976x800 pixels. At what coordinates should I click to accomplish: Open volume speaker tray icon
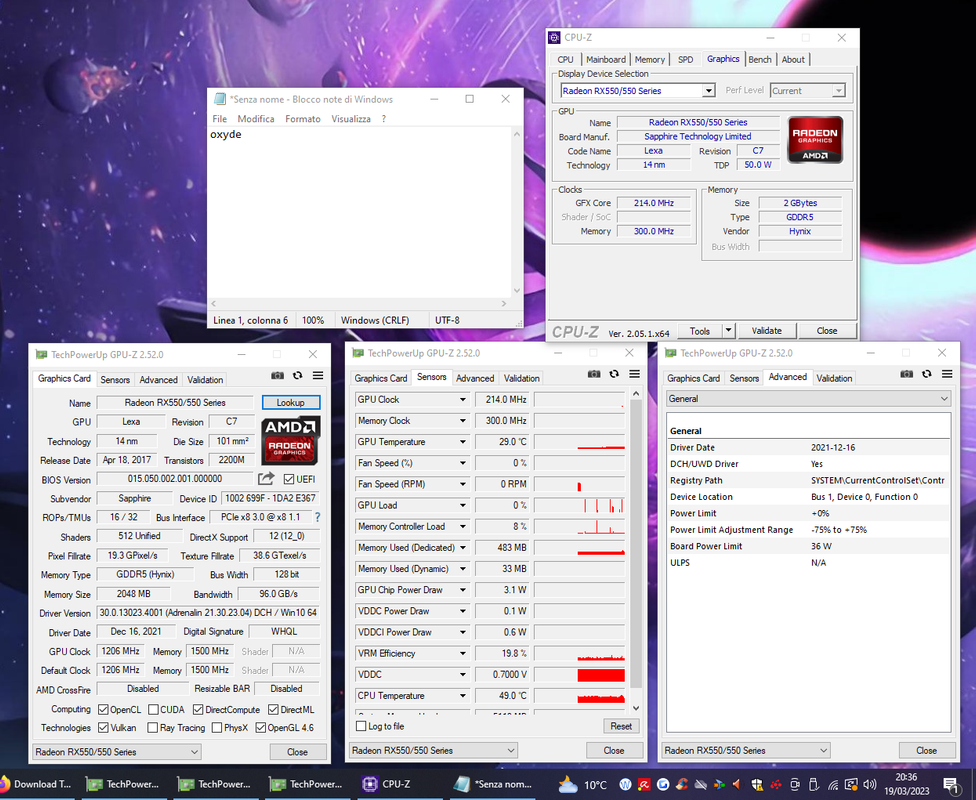870,784
